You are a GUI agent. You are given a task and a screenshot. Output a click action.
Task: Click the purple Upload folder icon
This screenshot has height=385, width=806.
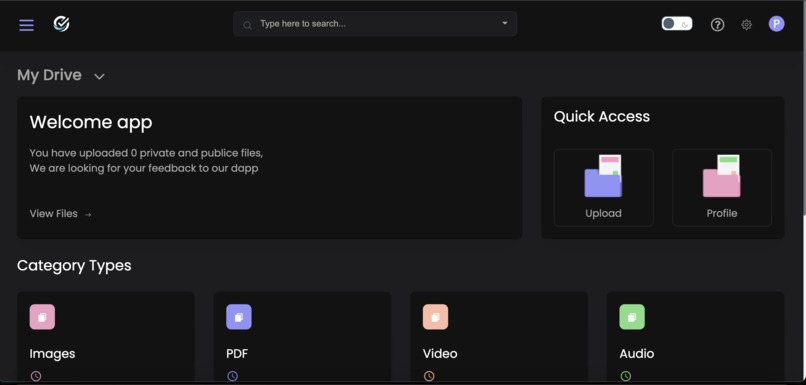tap(603, 176)
